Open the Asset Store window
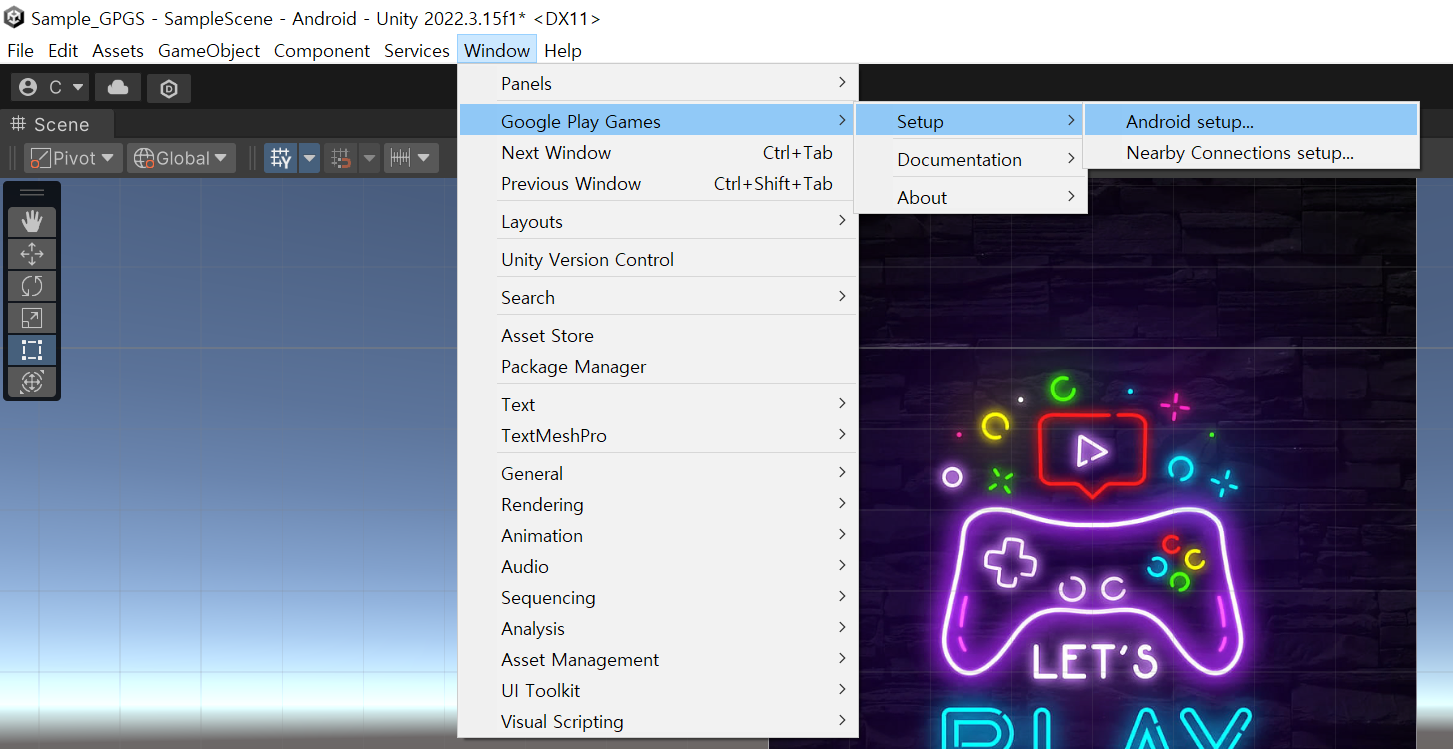Image resolution: width=1453 pixels, height=749 pixels. point(658,335)
